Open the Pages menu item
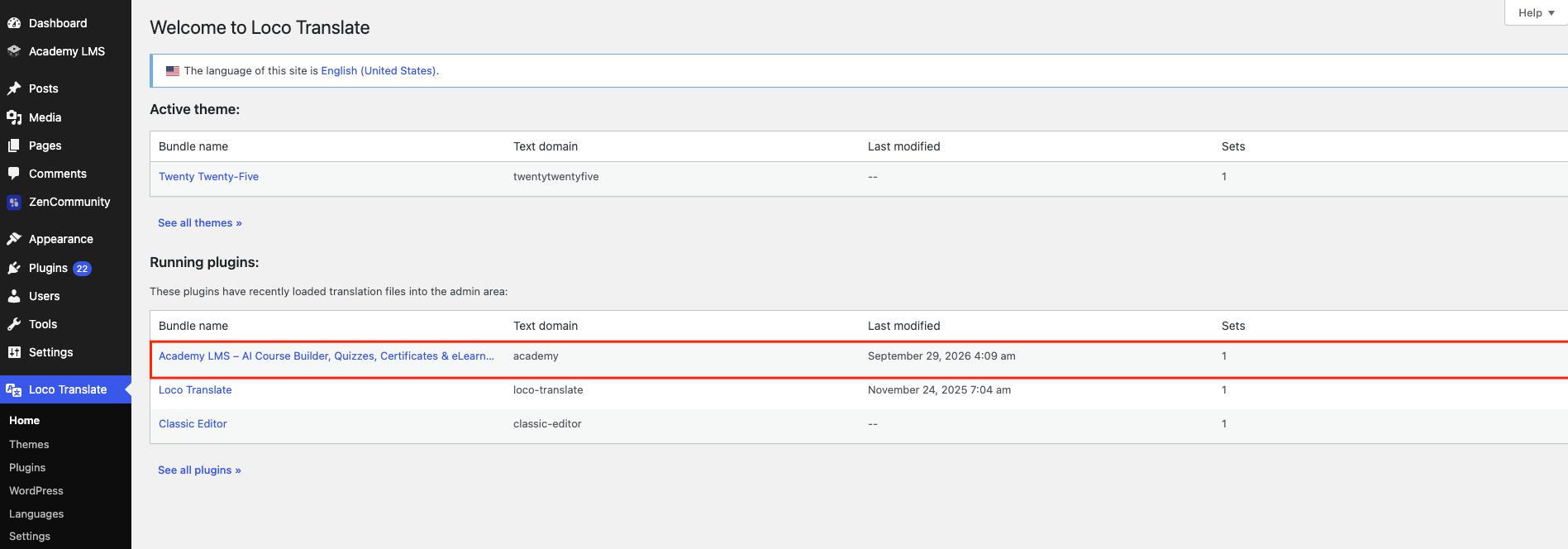 click(45, 146)
